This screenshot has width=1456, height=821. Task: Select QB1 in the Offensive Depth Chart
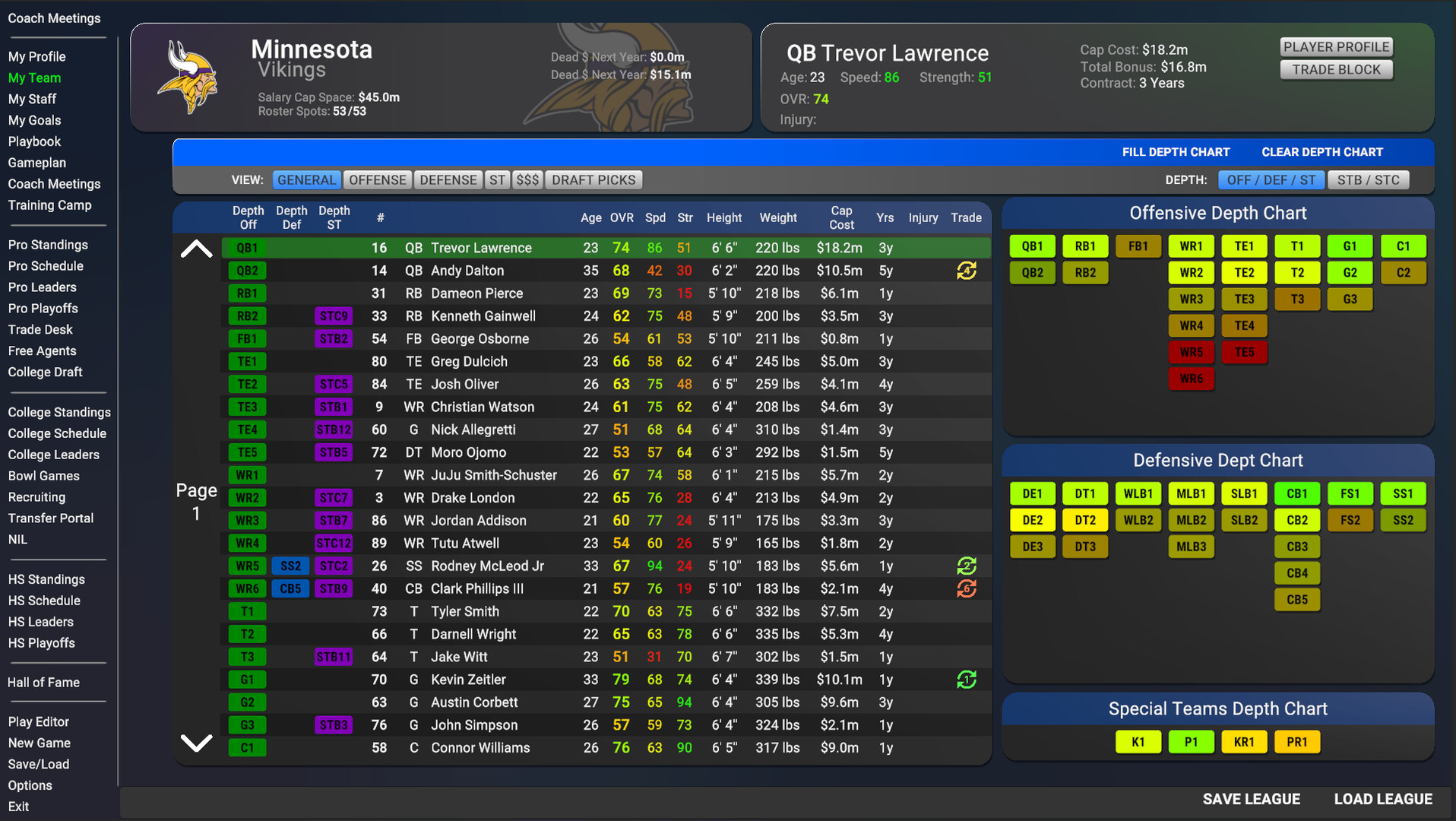click(x=1031, y=246)
